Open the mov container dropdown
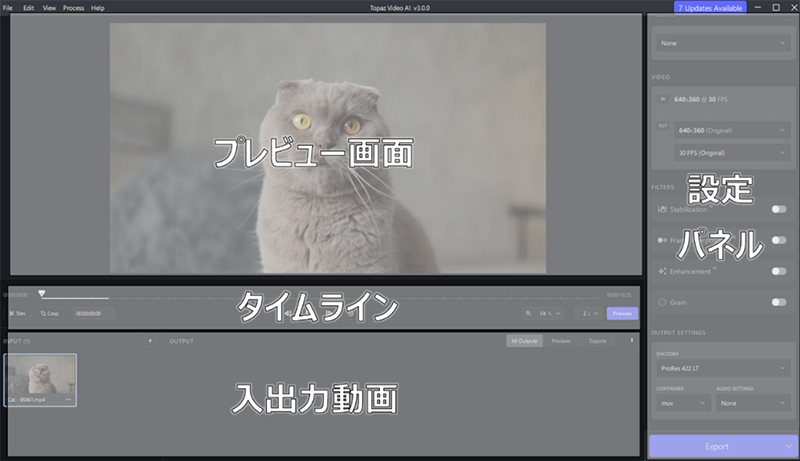The image size is (800, 461). 683,403
